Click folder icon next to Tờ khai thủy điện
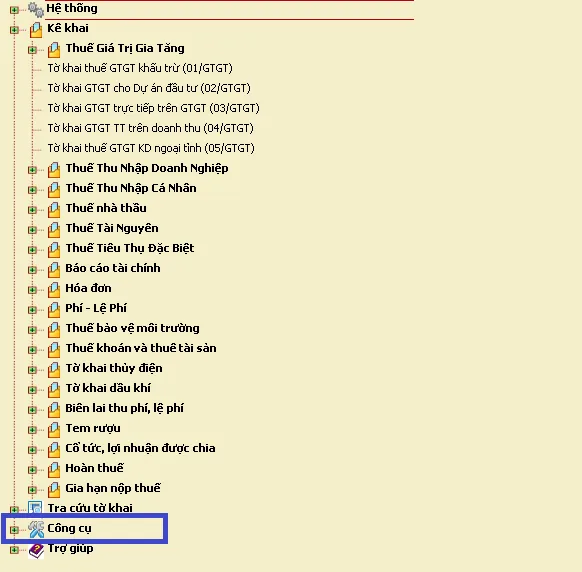 tap(54, 370)
